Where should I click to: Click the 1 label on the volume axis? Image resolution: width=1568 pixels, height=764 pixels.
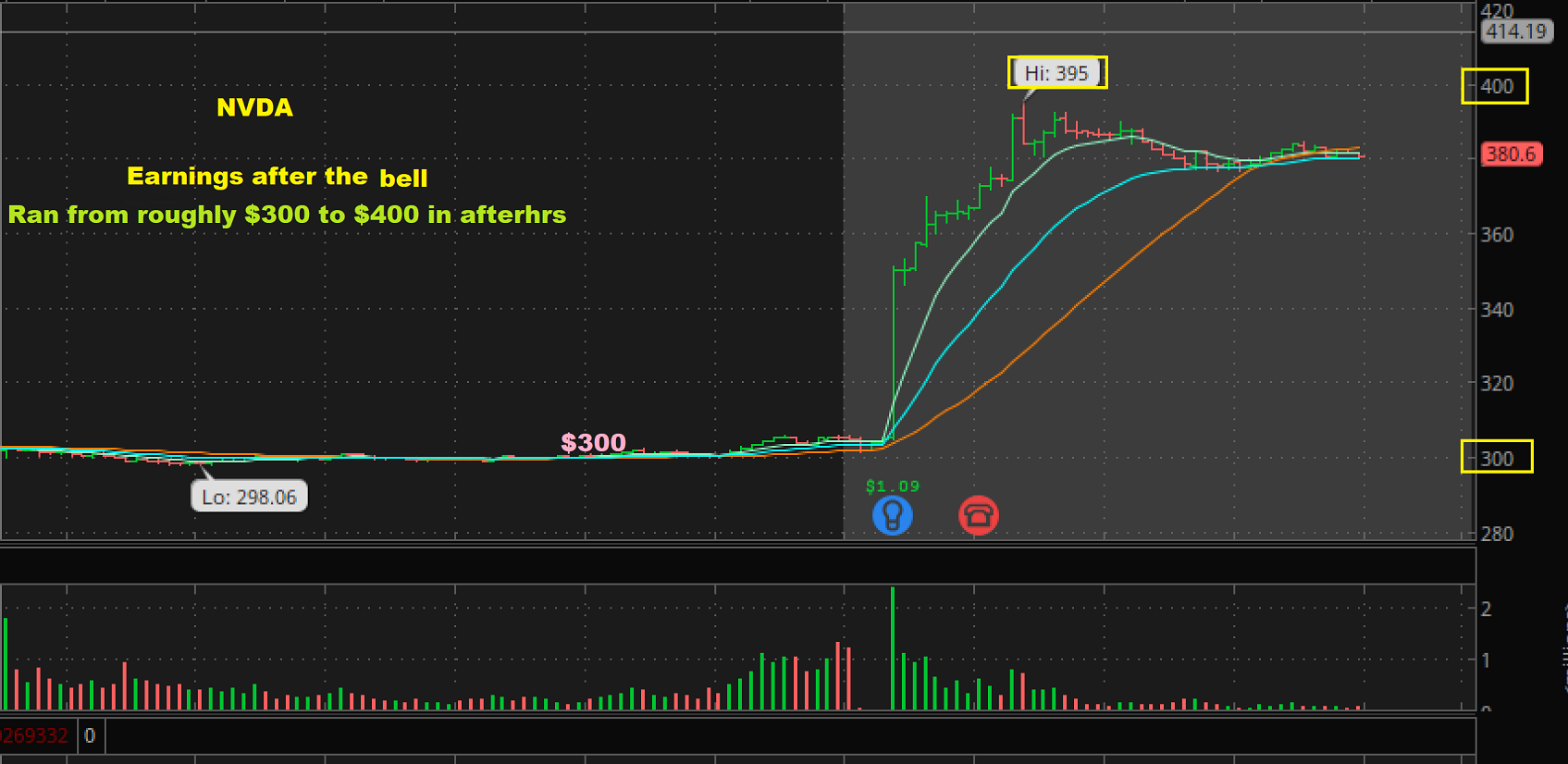coord(1486,660)
